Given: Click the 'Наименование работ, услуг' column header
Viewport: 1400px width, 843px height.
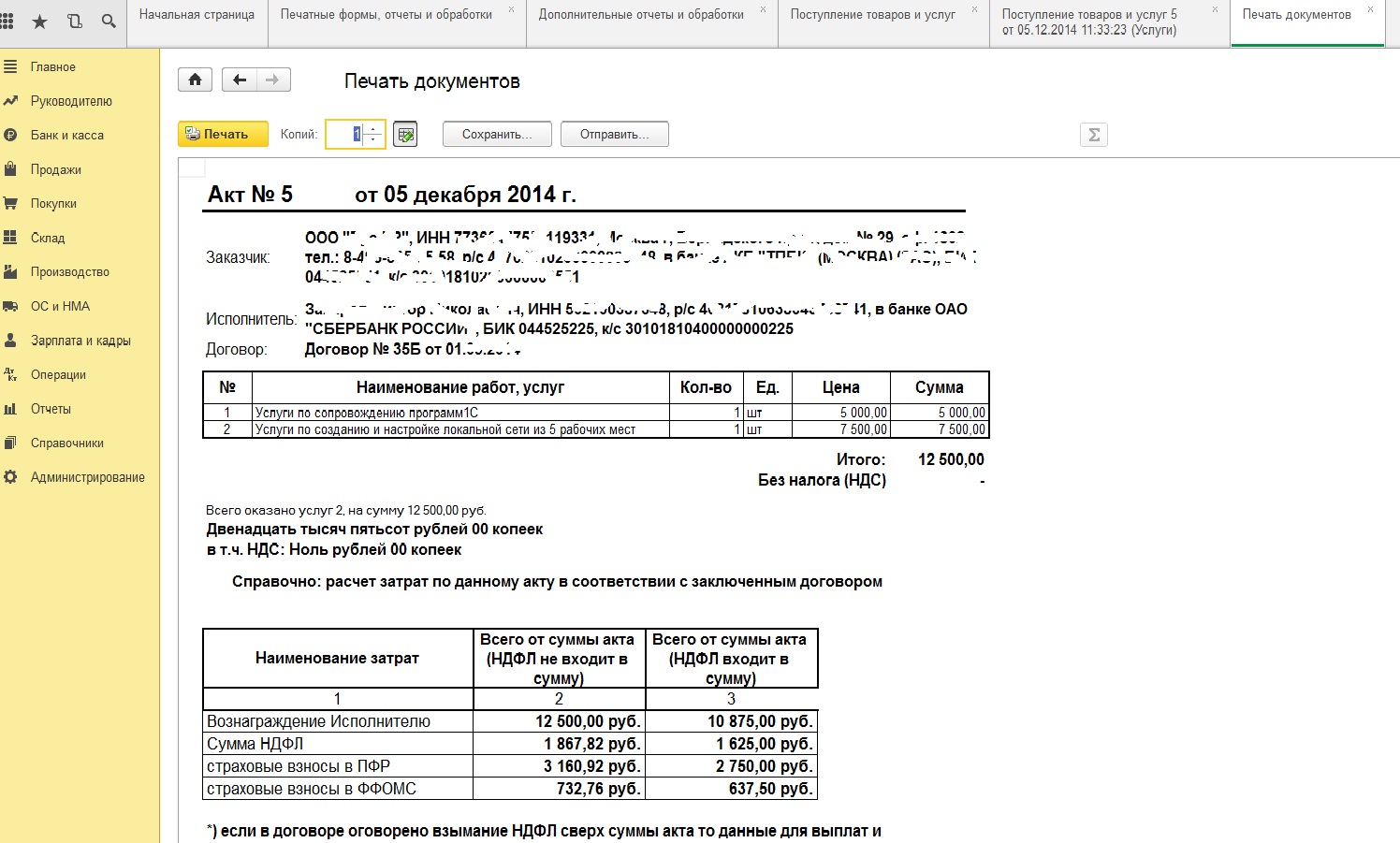Looking at the screenshot, I should [x=460, y=387].
